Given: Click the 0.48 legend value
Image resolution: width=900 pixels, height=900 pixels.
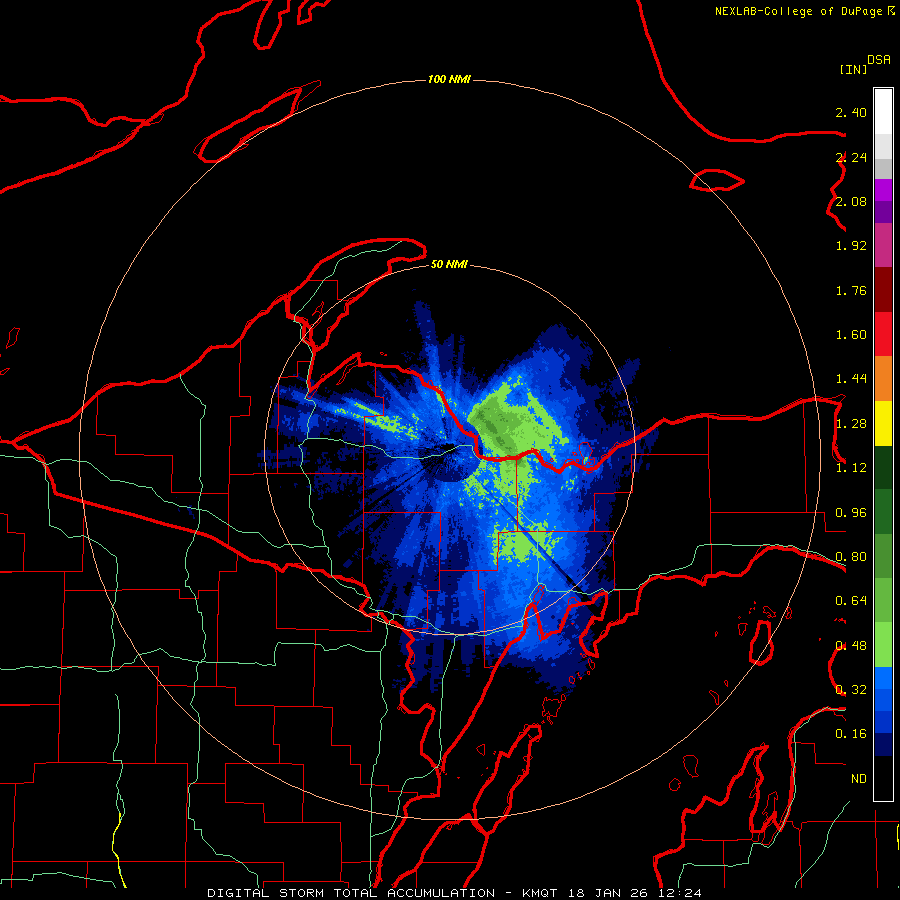Looking at the screenshot, I should [851, 646].
